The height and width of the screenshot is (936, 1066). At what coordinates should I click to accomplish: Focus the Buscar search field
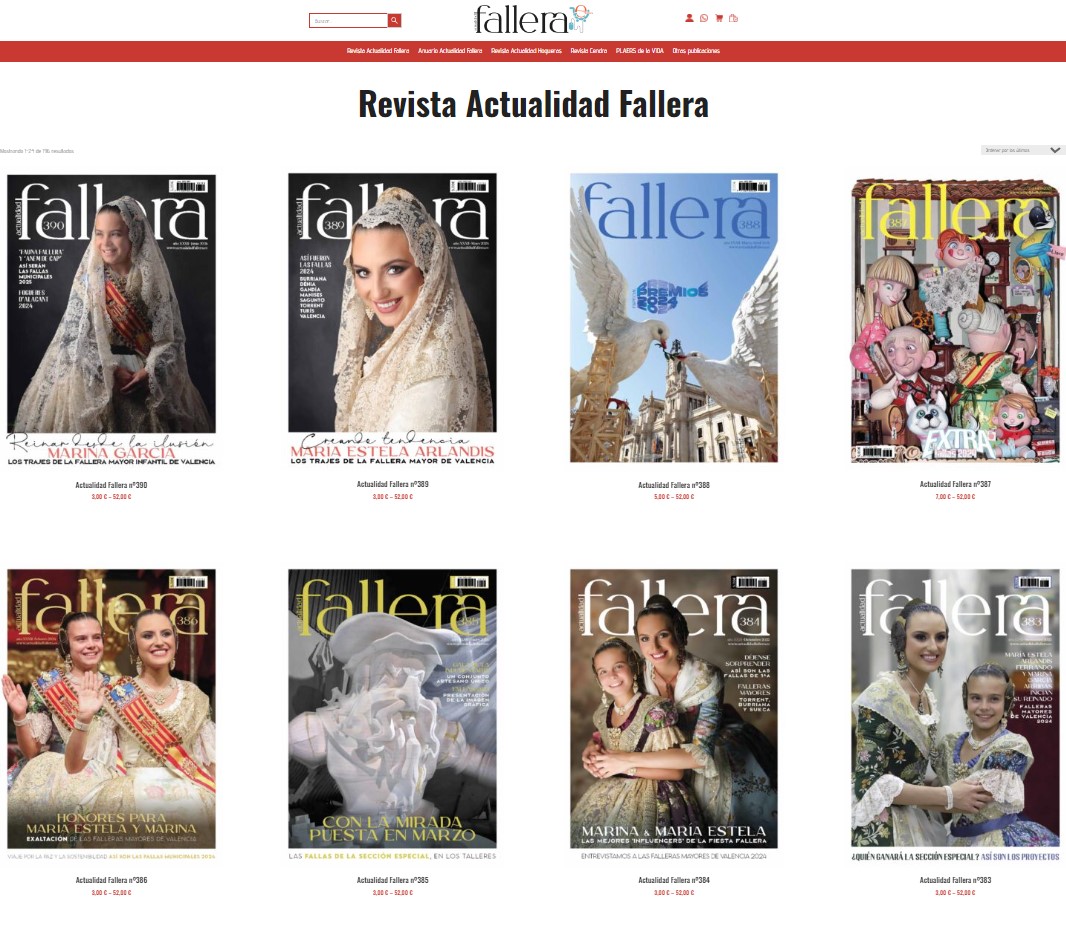[x=348, y=20]
